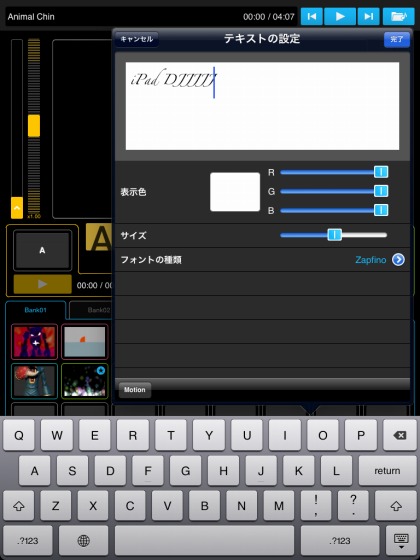
Task: Skip to previous track button
Action: (311, 16)
